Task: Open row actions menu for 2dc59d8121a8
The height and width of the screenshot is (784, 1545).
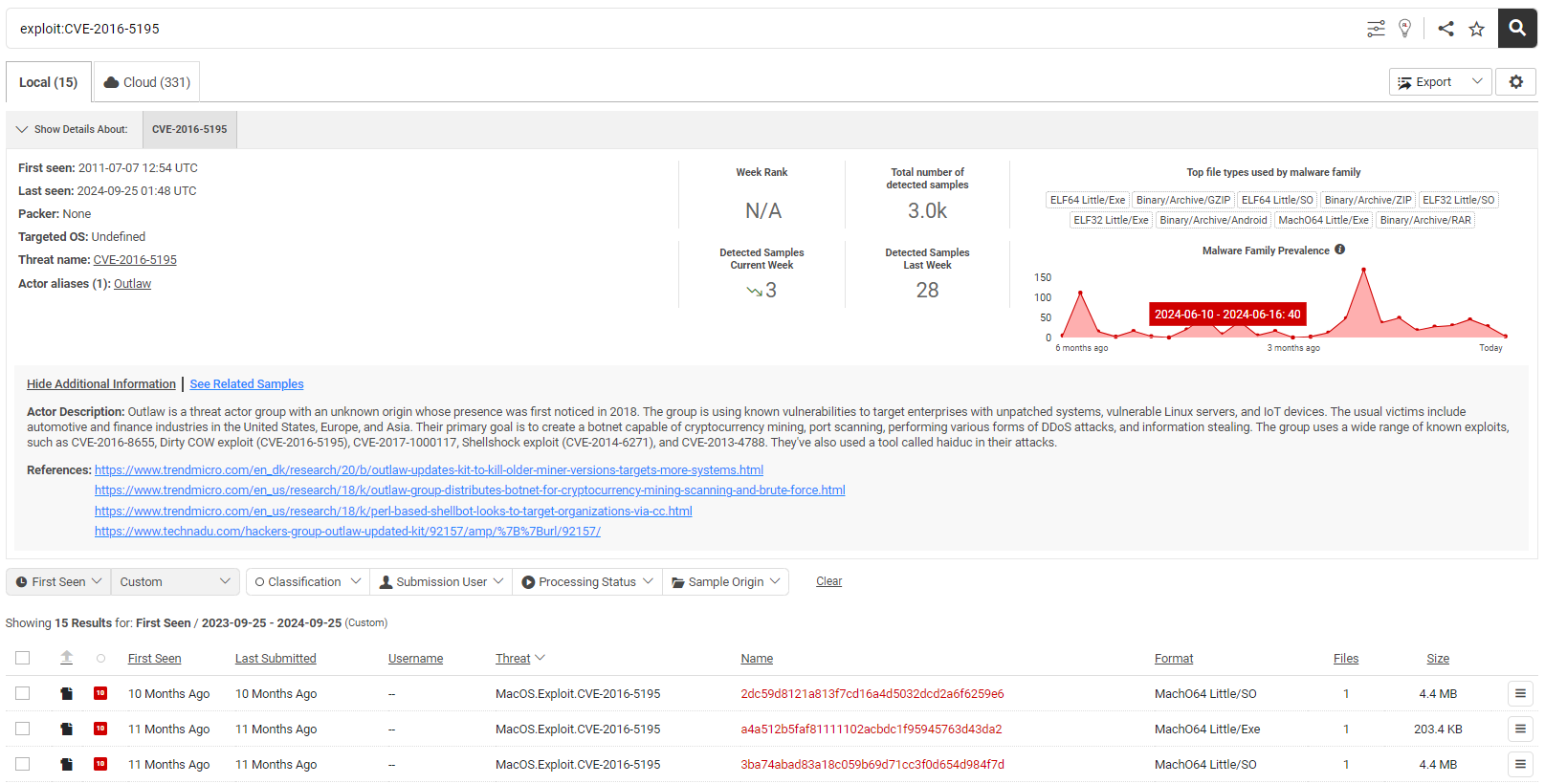Action: tap(1520, 694)
